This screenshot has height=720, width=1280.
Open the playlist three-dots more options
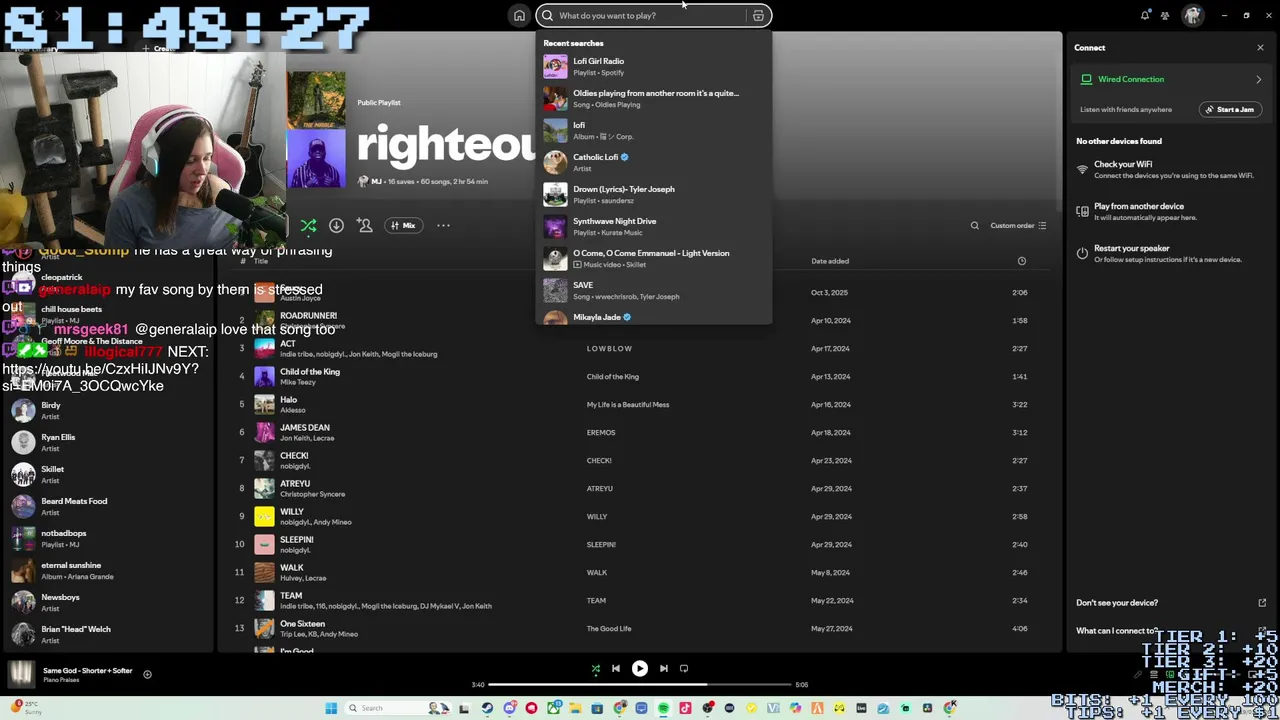click(x=443, y=225)
